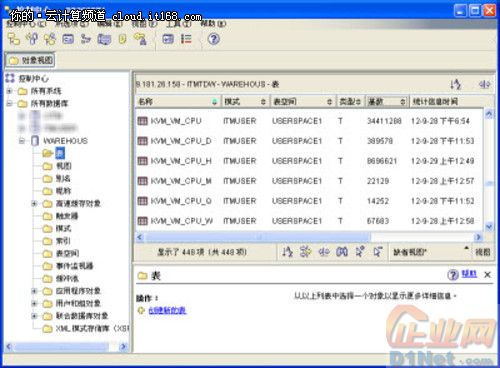Select the KVM_VM_CPU_W table row
This screenshot has width=500, height=368.
coord(309,221)
